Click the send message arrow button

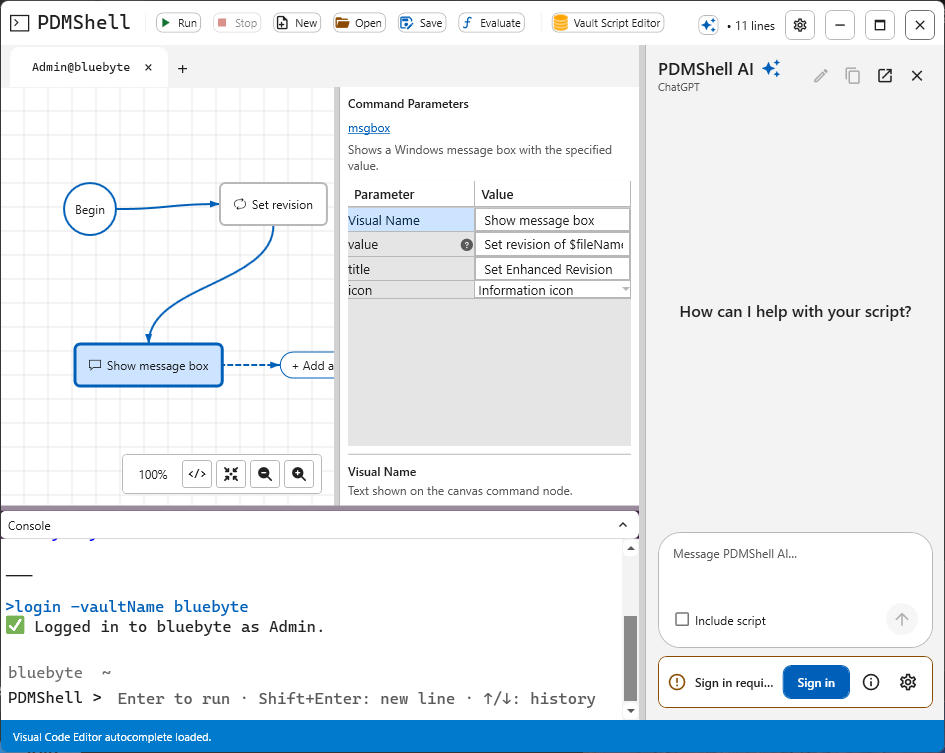(x=902, y=619)
